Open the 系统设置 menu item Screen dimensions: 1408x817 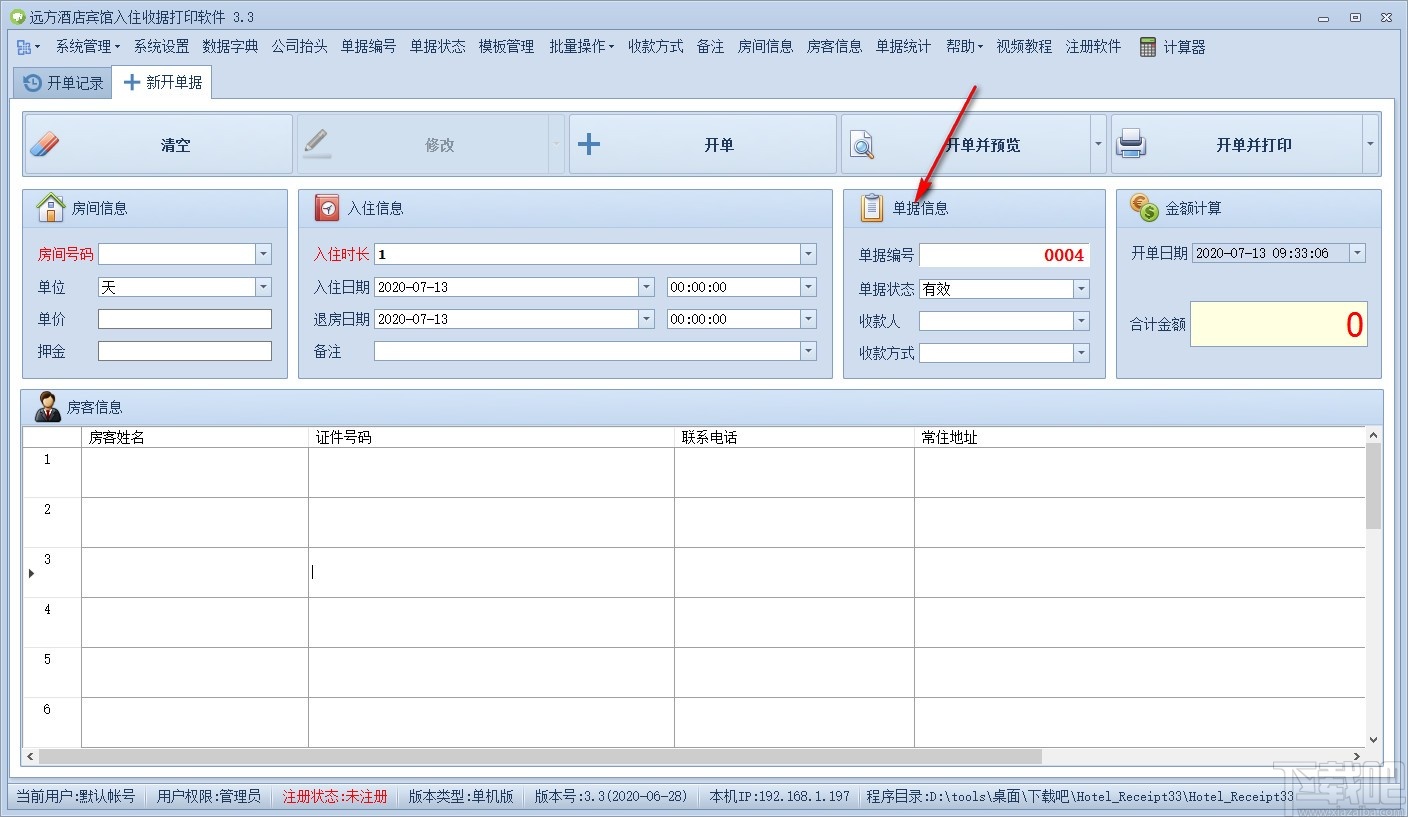[161, 47]
